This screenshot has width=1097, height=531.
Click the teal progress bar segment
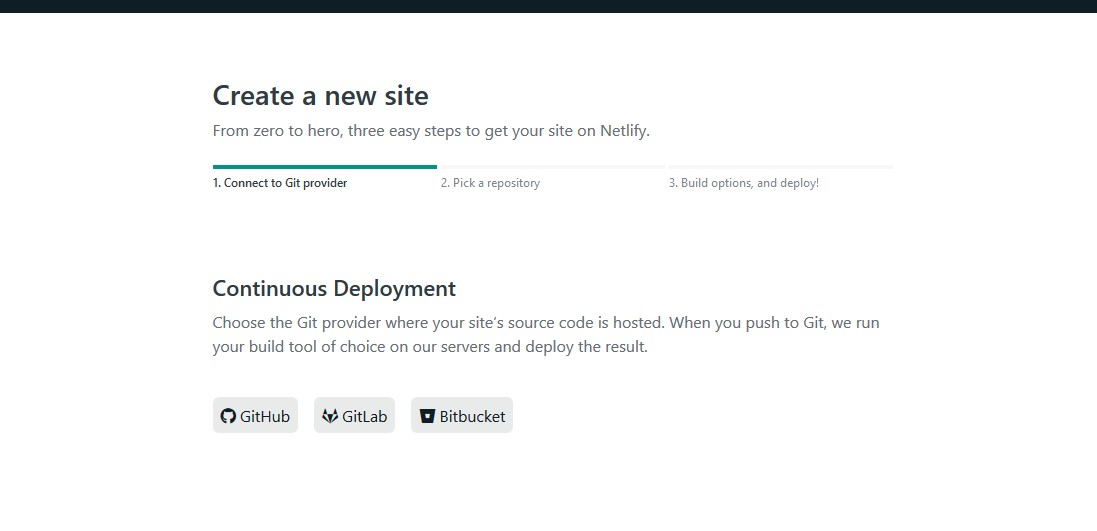pyautogui.click(x=324, y=167)
